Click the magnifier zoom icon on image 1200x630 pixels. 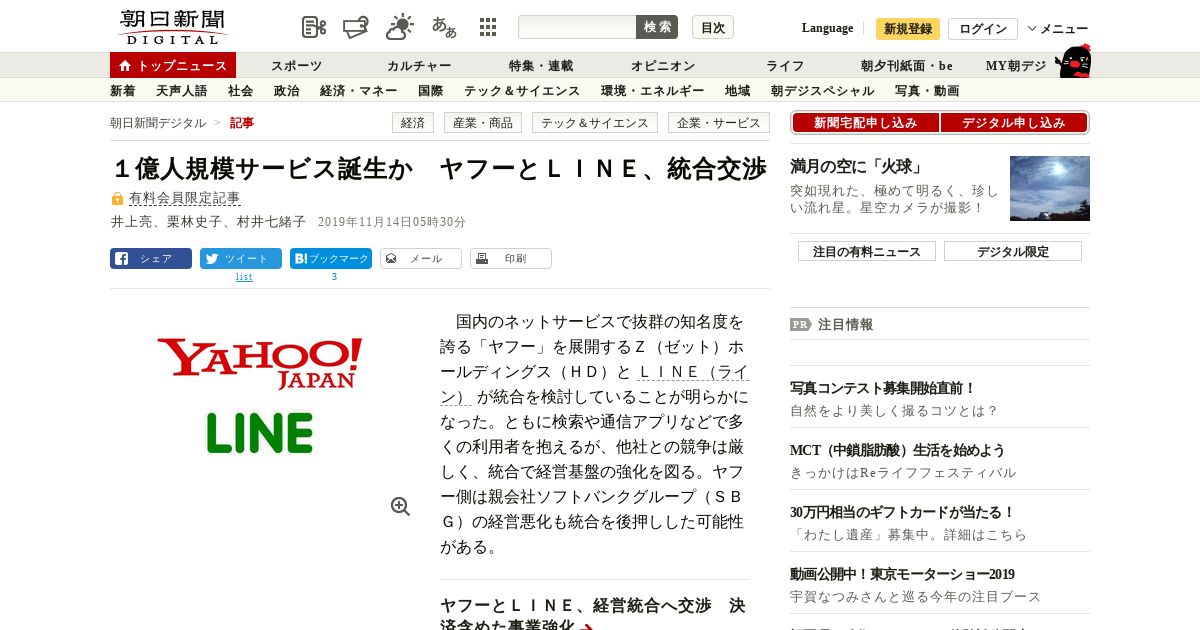point(400,506)
